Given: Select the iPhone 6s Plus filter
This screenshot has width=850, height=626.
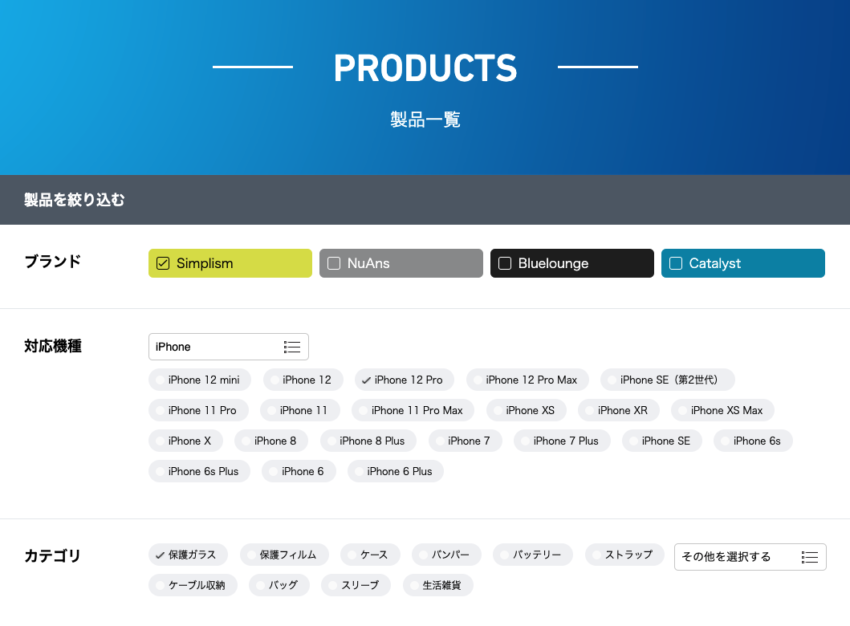Looking at the screenshot, I should pyautogui.click(x=199, y=471).
